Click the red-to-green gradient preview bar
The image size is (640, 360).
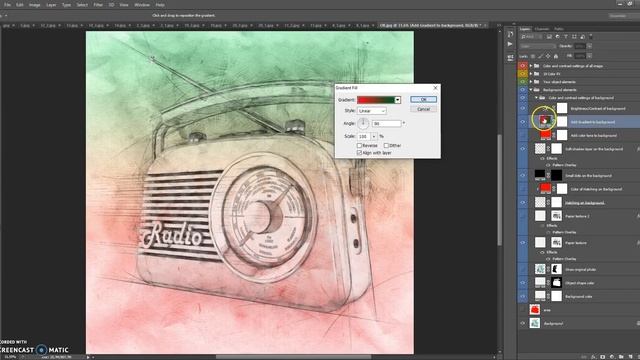tap(376, 100)
